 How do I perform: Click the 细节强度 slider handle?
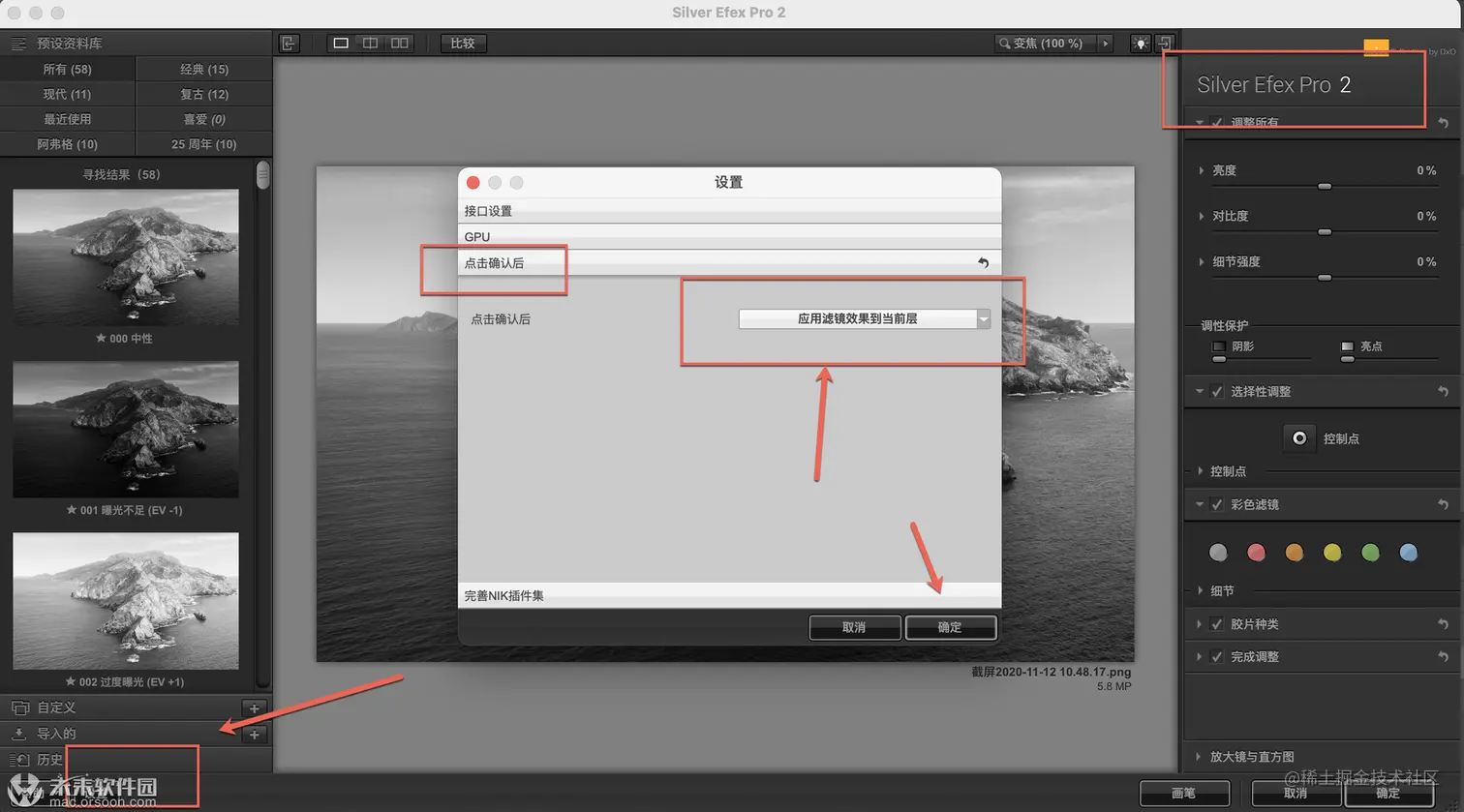[x=1325, y=277]
